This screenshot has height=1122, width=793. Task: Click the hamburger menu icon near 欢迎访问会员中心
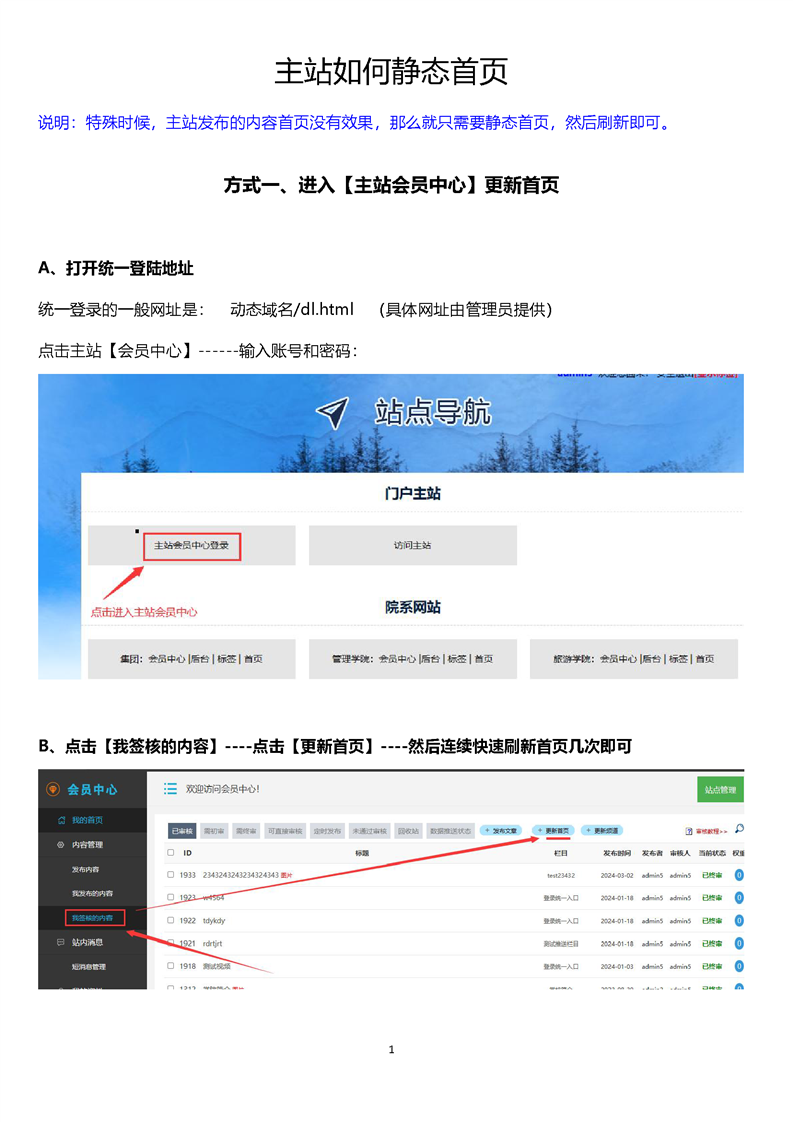(170, 789)
